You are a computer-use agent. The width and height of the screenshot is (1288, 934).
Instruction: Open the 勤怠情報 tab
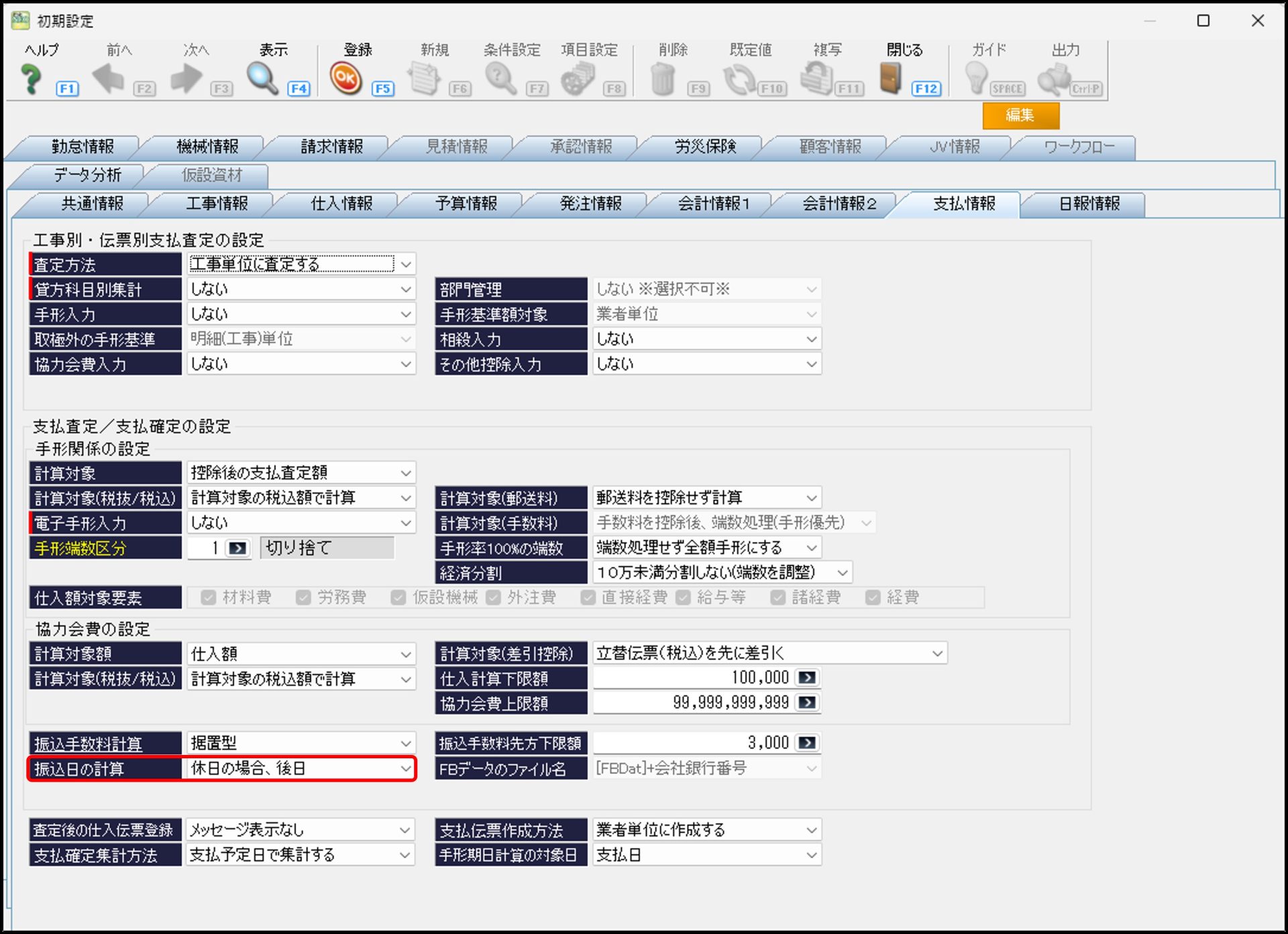pyautogui.click(x=82, y=147)
